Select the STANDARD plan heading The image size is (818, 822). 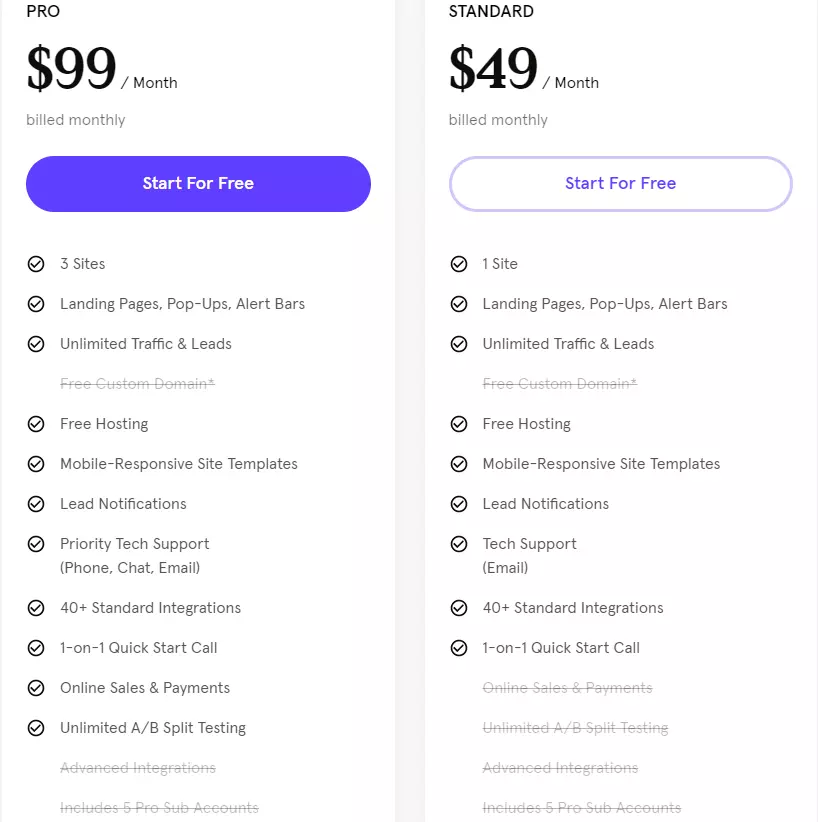[491, 12]
